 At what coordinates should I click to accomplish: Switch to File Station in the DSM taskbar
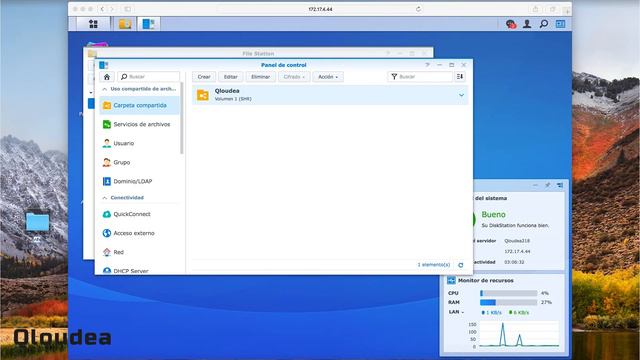[x=125, y=24]
